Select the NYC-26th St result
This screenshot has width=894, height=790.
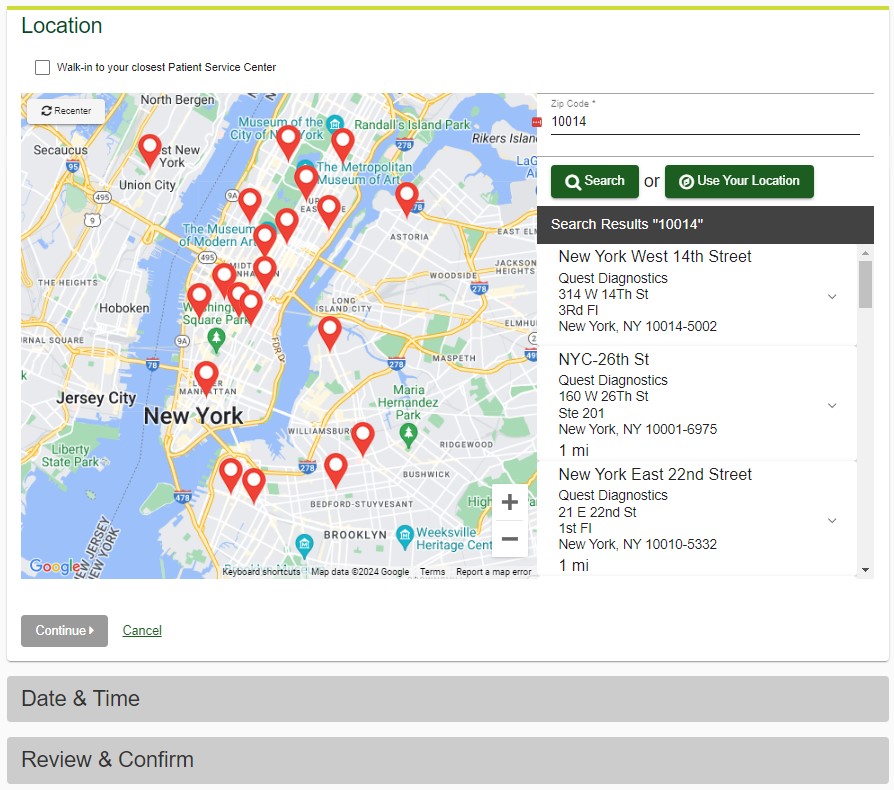(x=697, y=403)
